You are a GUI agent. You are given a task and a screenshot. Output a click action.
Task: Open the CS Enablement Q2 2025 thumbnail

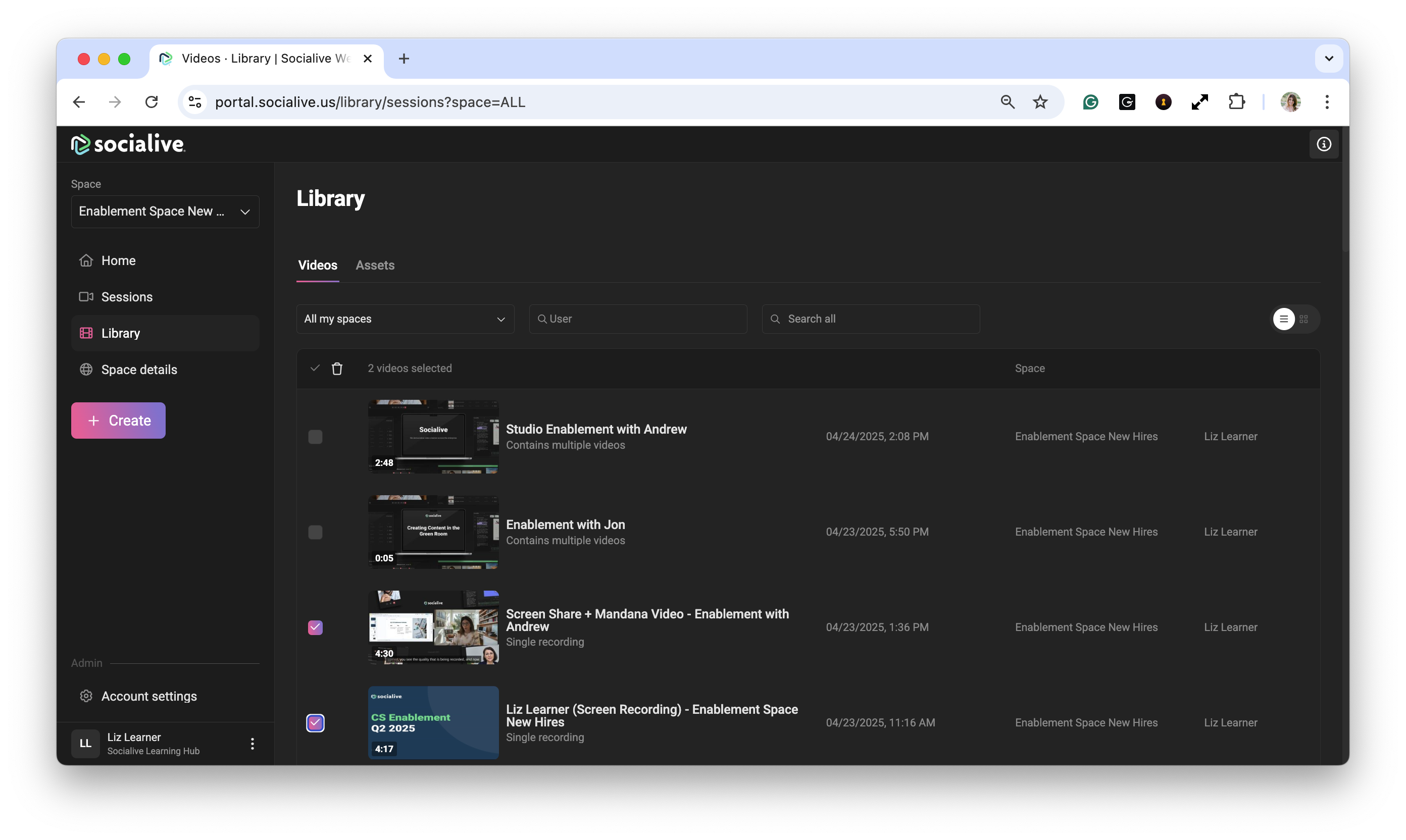[x=433, y=722]
